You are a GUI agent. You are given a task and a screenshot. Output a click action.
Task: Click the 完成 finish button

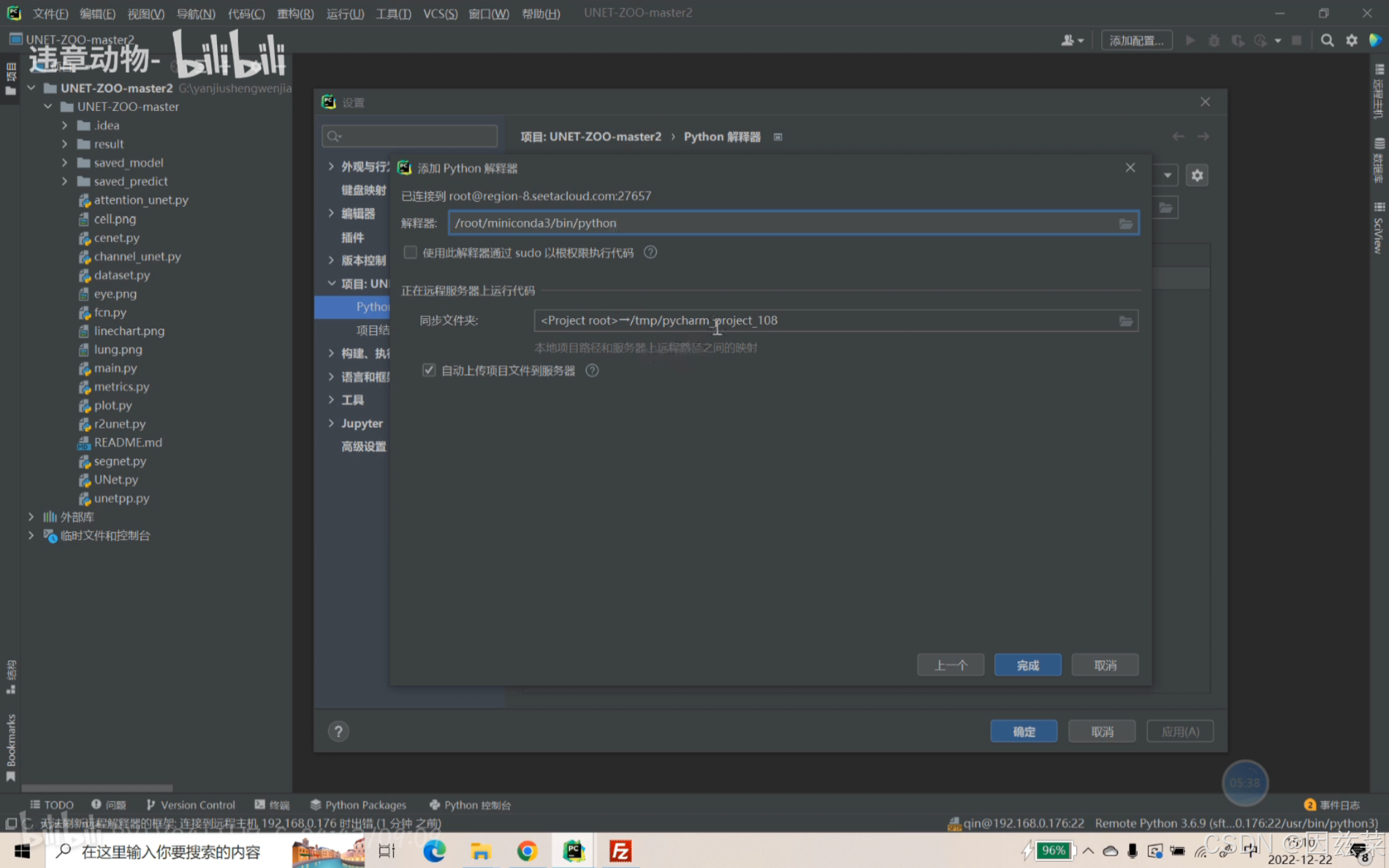pyautogui.click(x=1027, y=665)
